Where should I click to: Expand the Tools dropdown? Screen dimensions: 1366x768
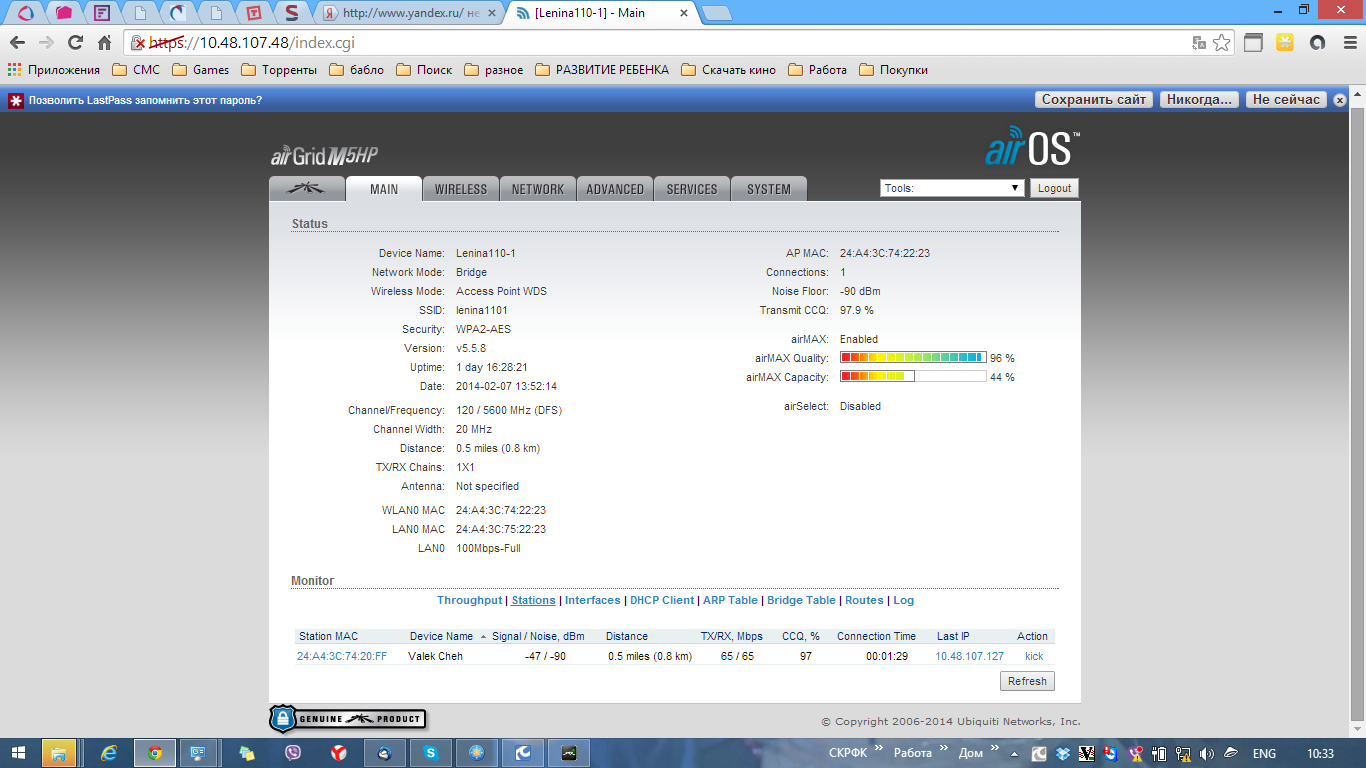951,188
